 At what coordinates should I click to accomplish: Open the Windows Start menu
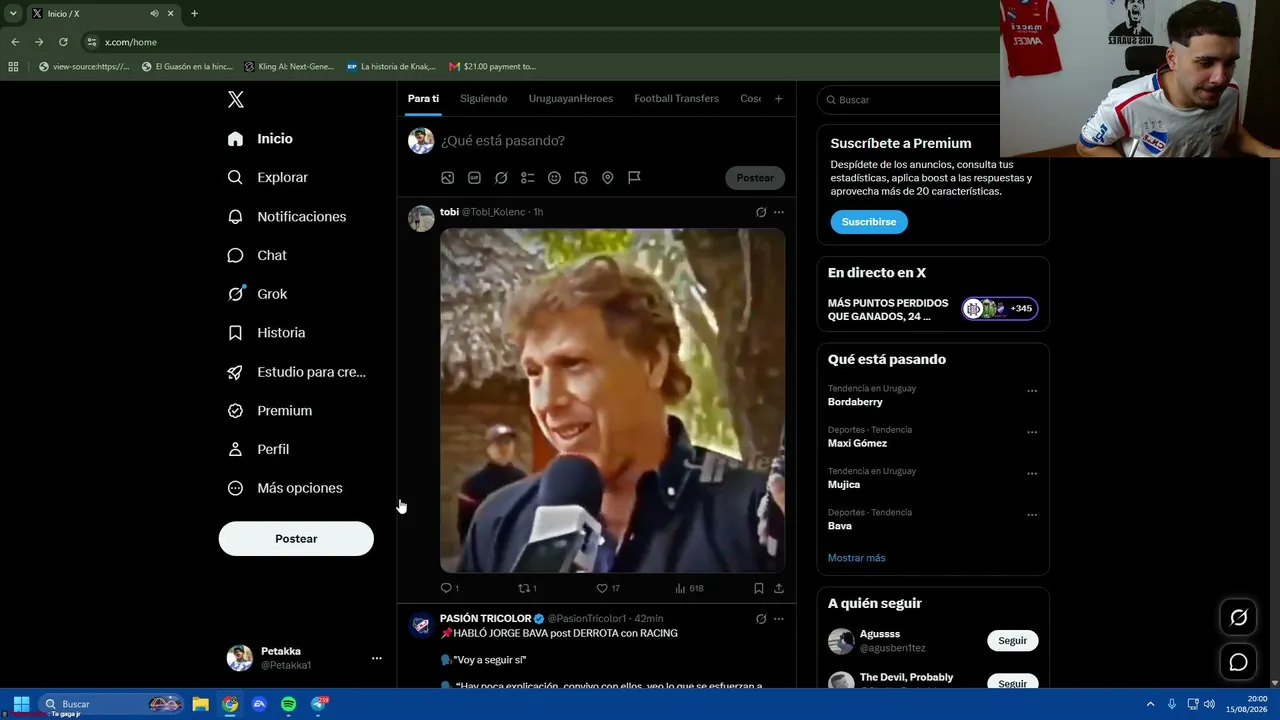(21, 704)
